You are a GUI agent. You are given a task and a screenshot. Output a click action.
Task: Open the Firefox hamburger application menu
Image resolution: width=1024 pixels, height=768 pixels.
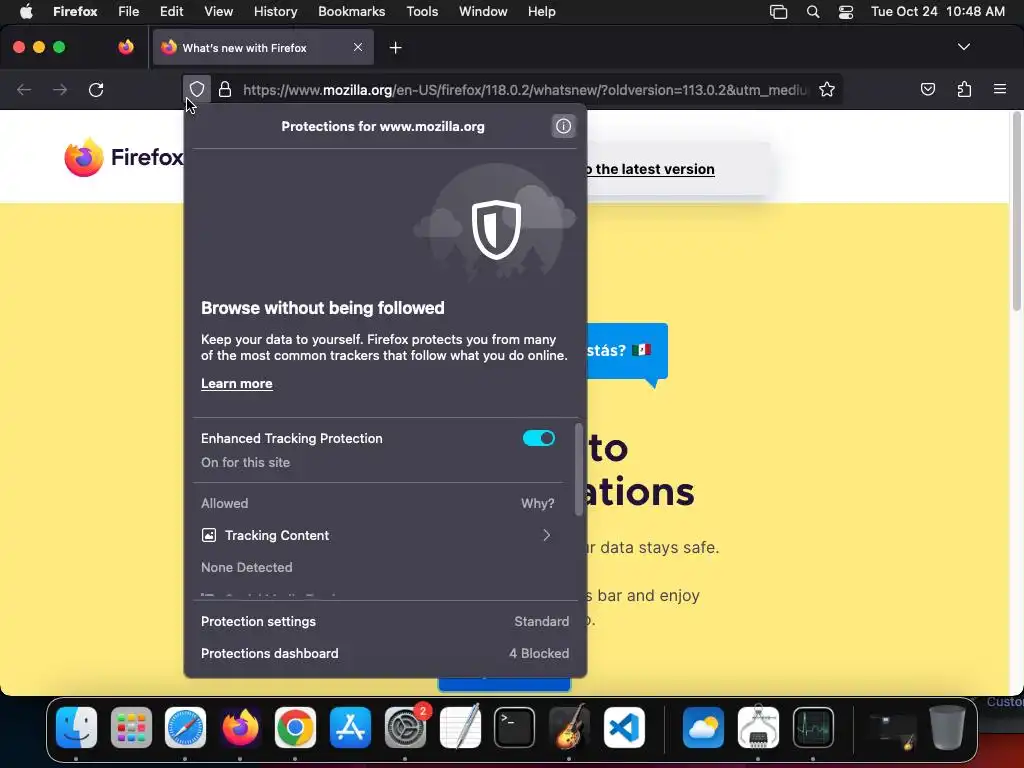[1000, 89]
